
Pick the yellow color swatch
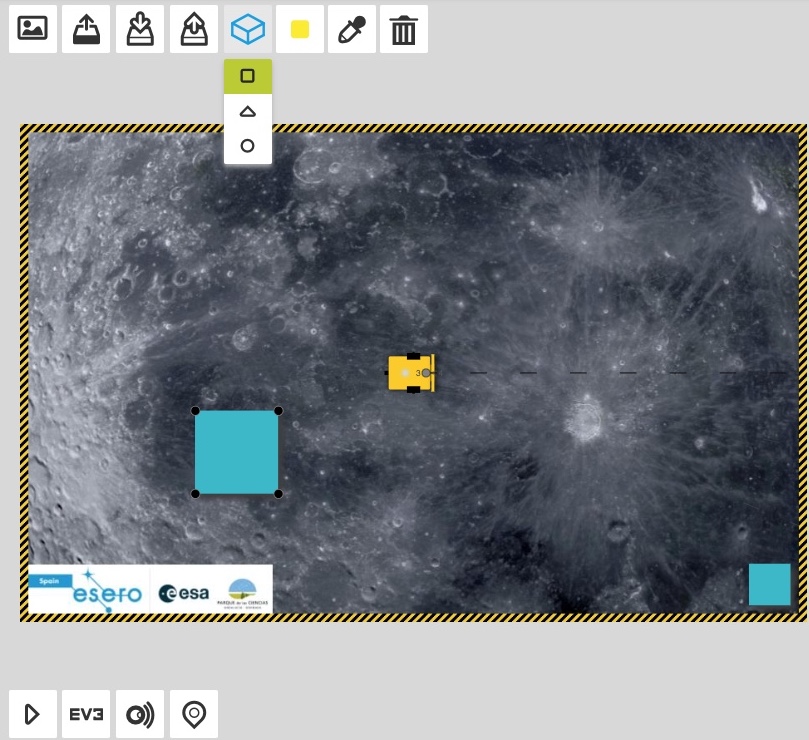[300, 29]
